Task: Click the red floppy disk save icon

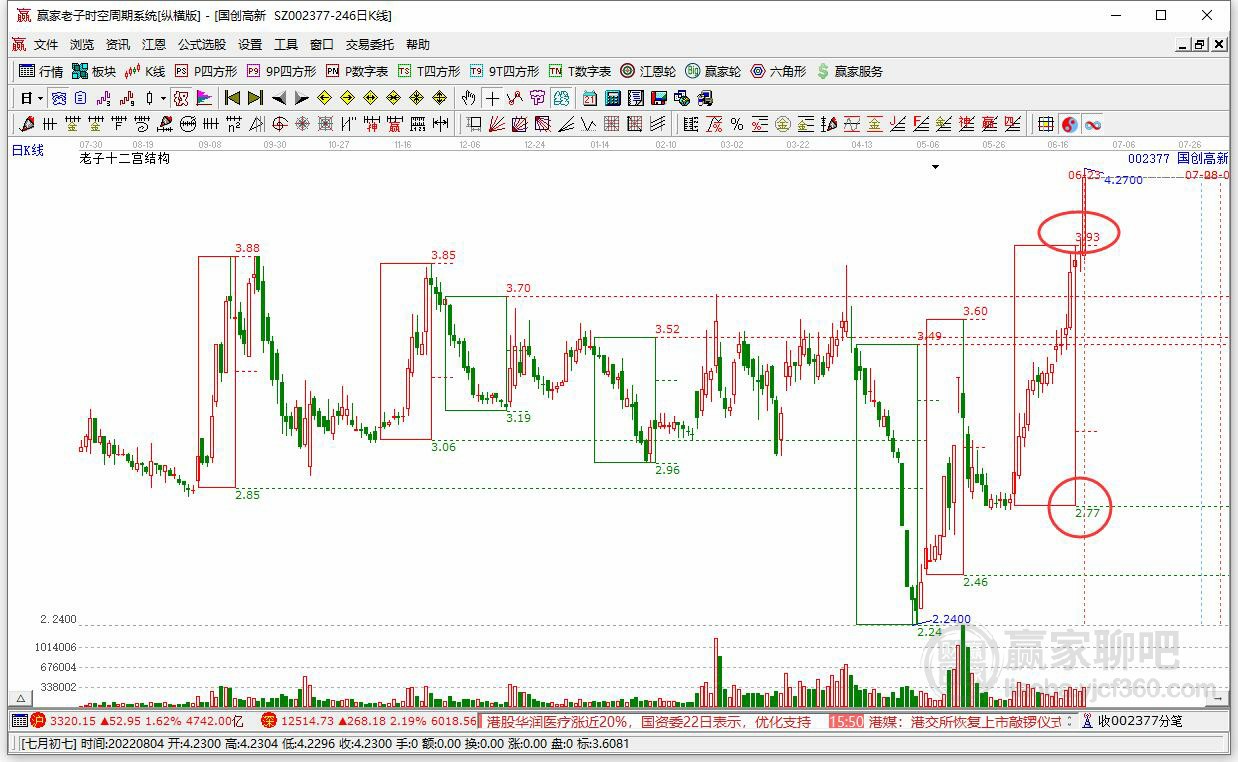Action: pos(659,98)
